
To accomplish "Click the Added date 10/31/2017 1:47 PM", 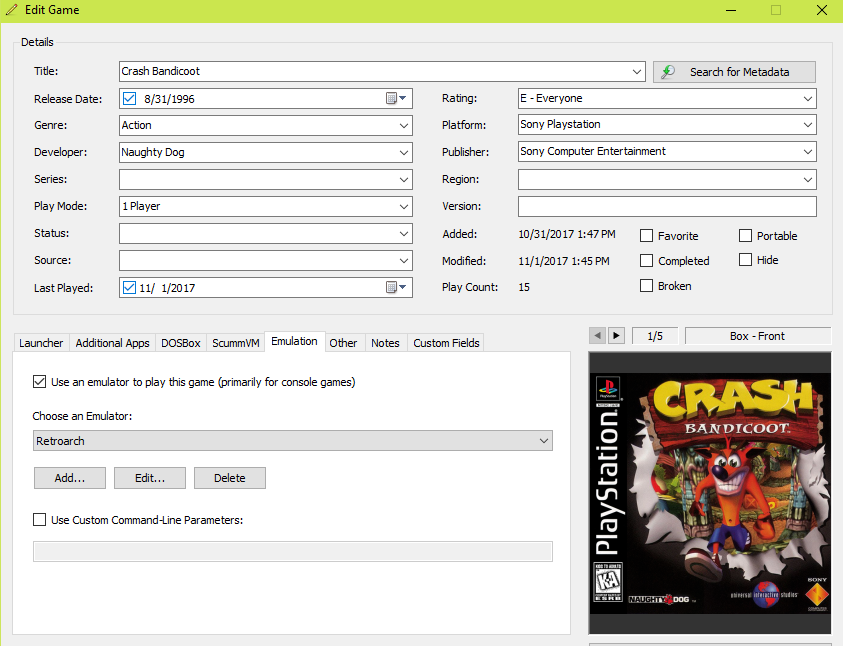I will tap(567, 234).
